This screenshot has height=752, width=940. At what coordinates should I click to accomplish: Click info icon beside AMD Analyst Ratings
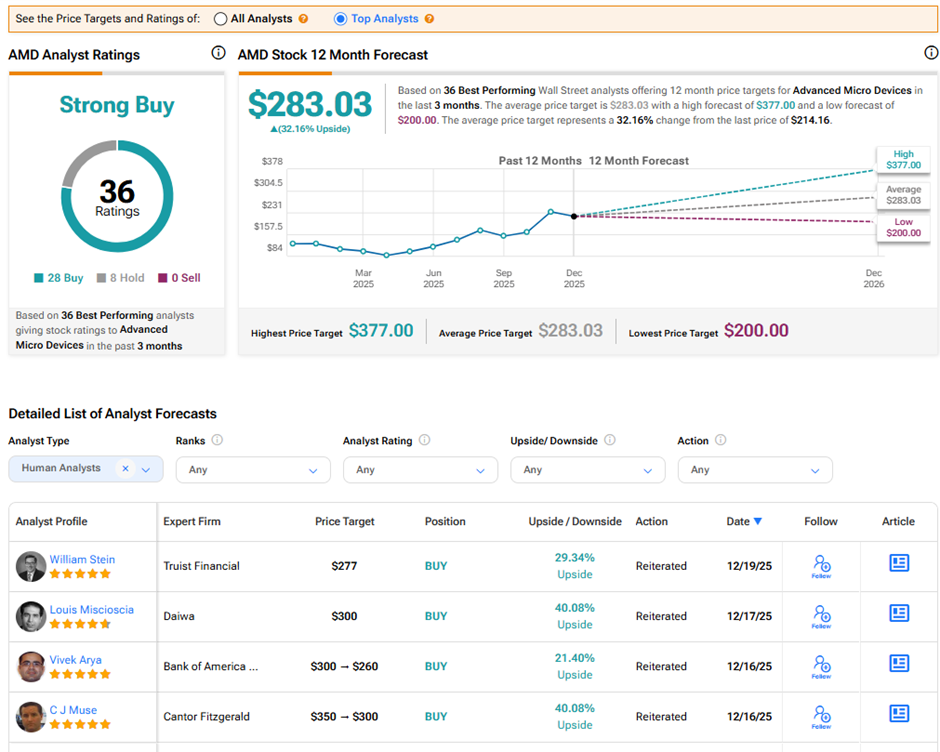click(x=218, y=54)
